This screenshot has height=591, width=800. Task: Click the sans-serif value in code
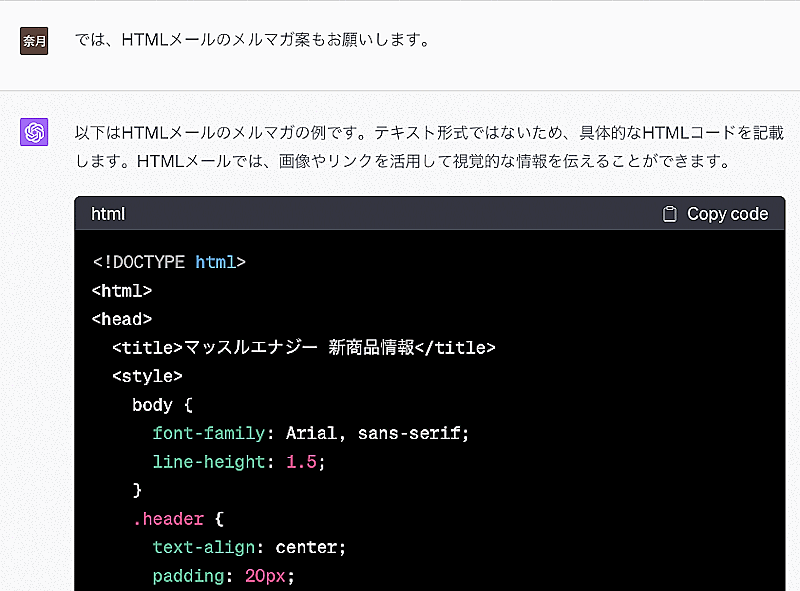(x=415, y=433)
